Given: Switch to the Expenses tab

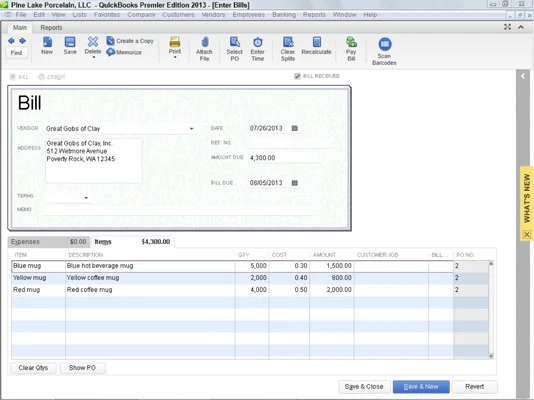Looking at the screenshot, I should 49,242.
